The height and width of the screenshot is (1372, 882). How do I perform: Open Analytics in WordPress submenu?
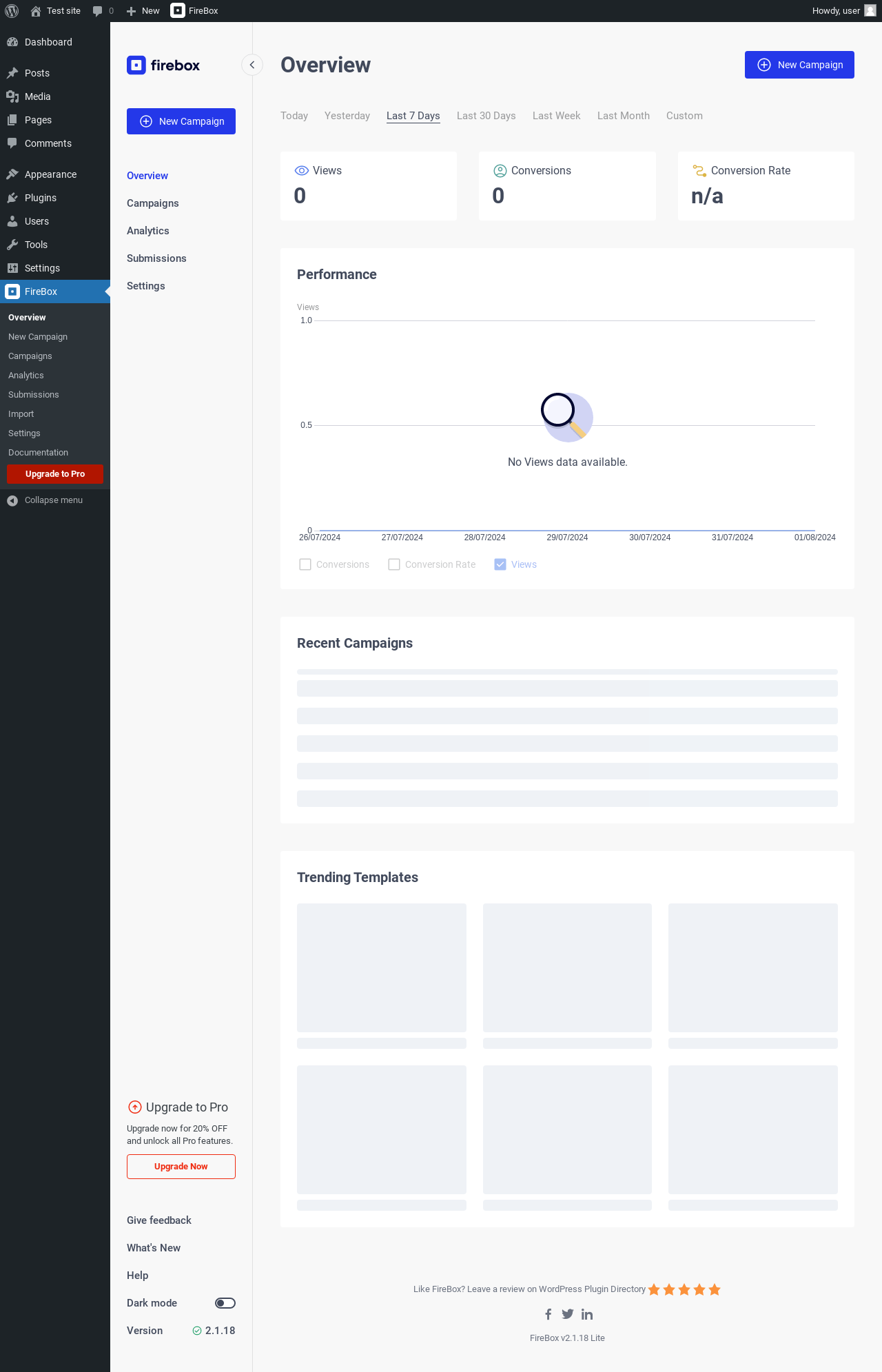(x=26, y=376)
